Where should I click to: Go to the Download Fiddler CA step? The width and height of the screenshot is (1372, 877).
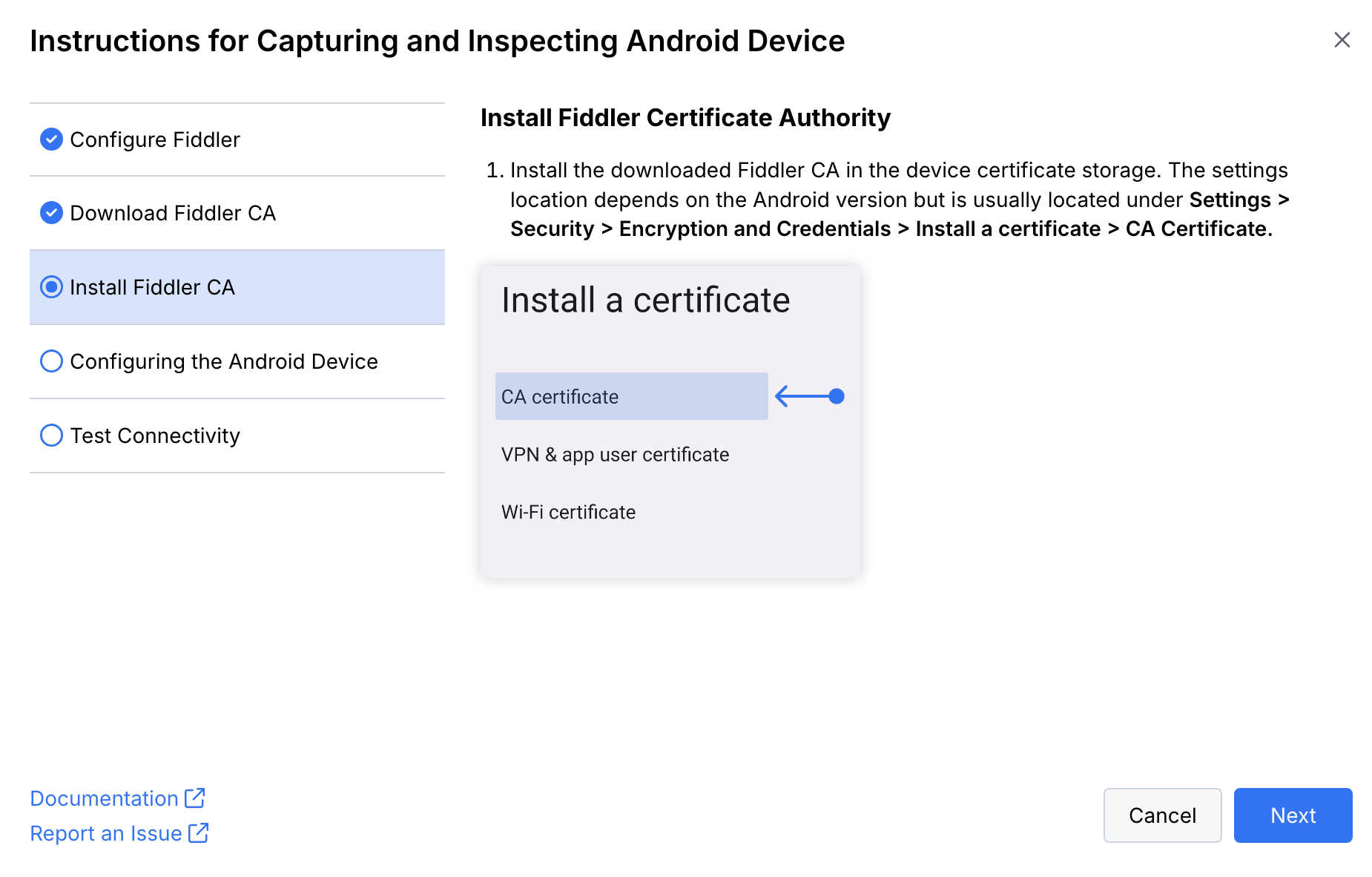(173, 213)
